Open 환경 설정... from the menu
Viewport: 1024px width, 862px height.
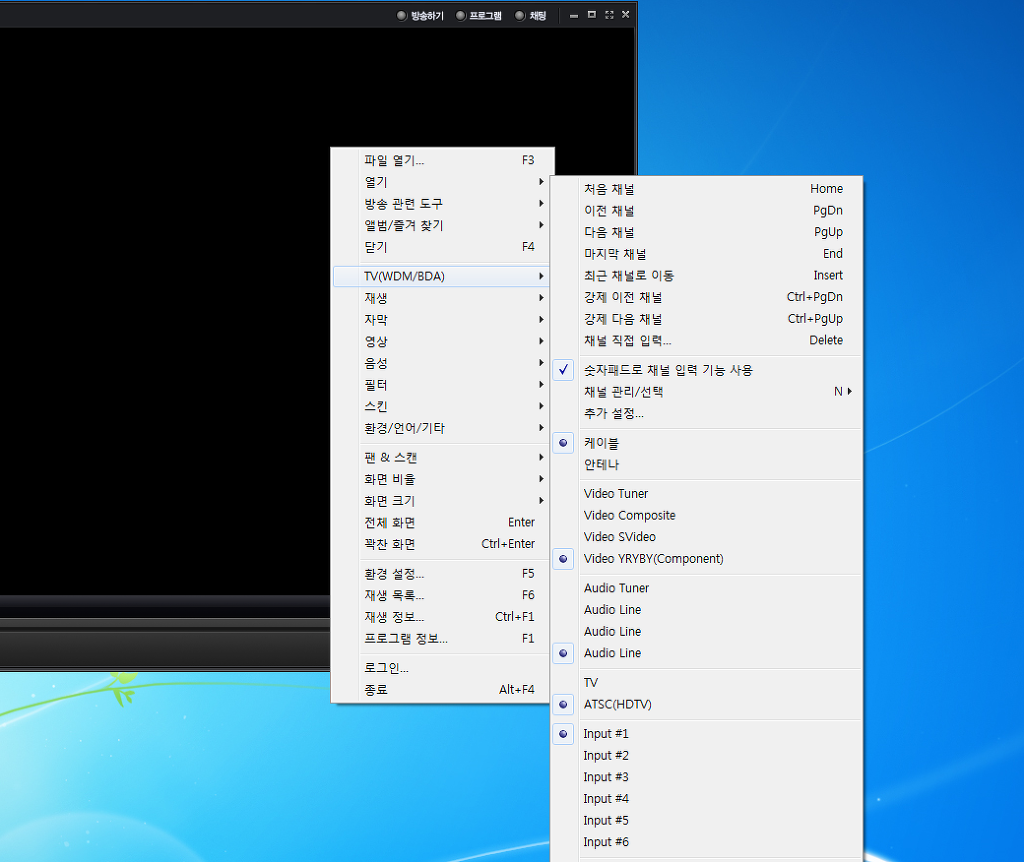[x=394, y=574]
